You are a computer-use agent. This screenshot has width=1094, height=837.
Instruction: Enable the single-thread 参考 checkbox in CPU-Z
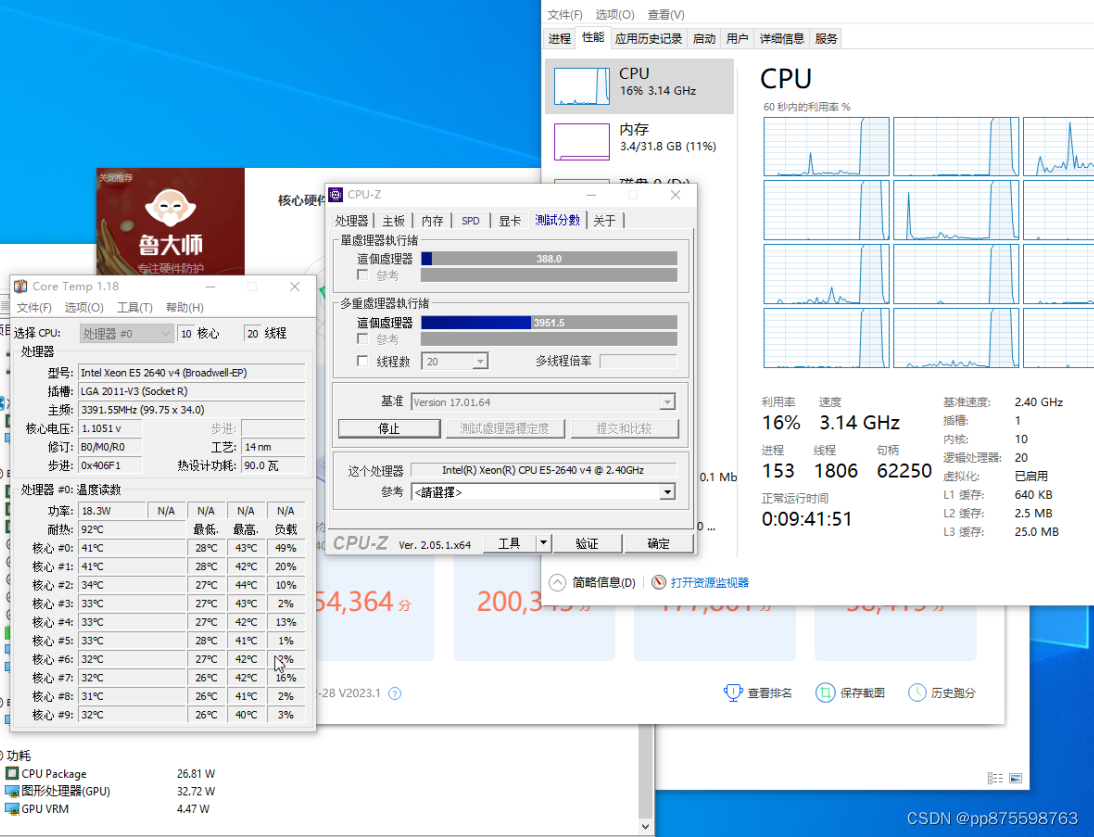pyautogui.click(x=363, y=276)
